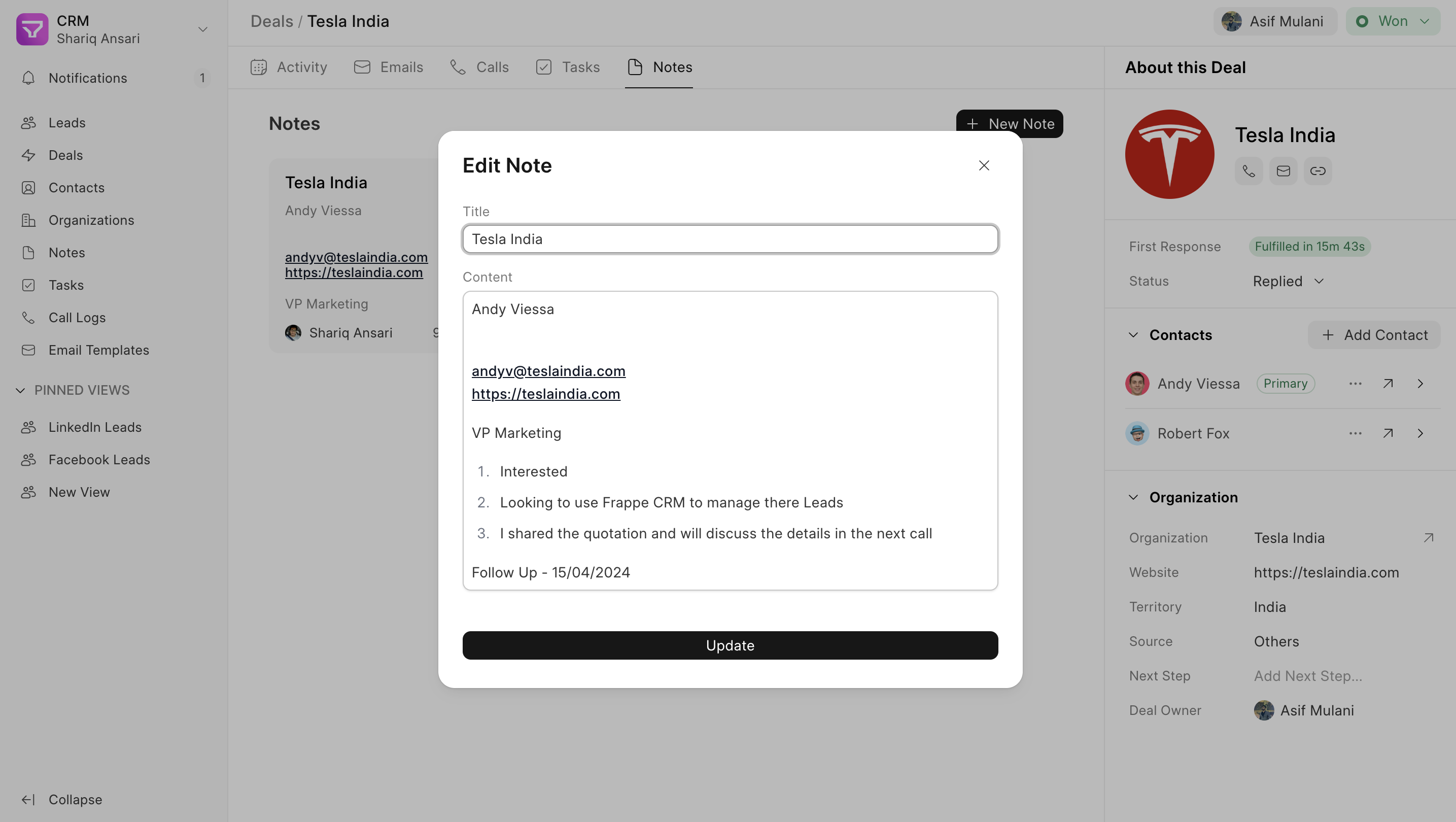The image size is (1456, 822).
Task: Click the New Note button
Action: (1010, 124)
